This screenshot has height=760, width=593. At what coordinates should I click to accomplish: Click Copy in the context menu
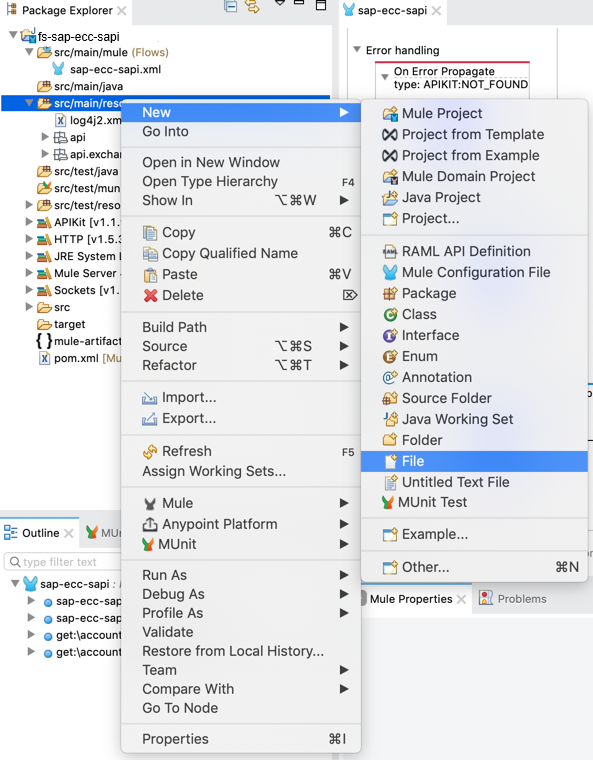click(x=240, y=233)
